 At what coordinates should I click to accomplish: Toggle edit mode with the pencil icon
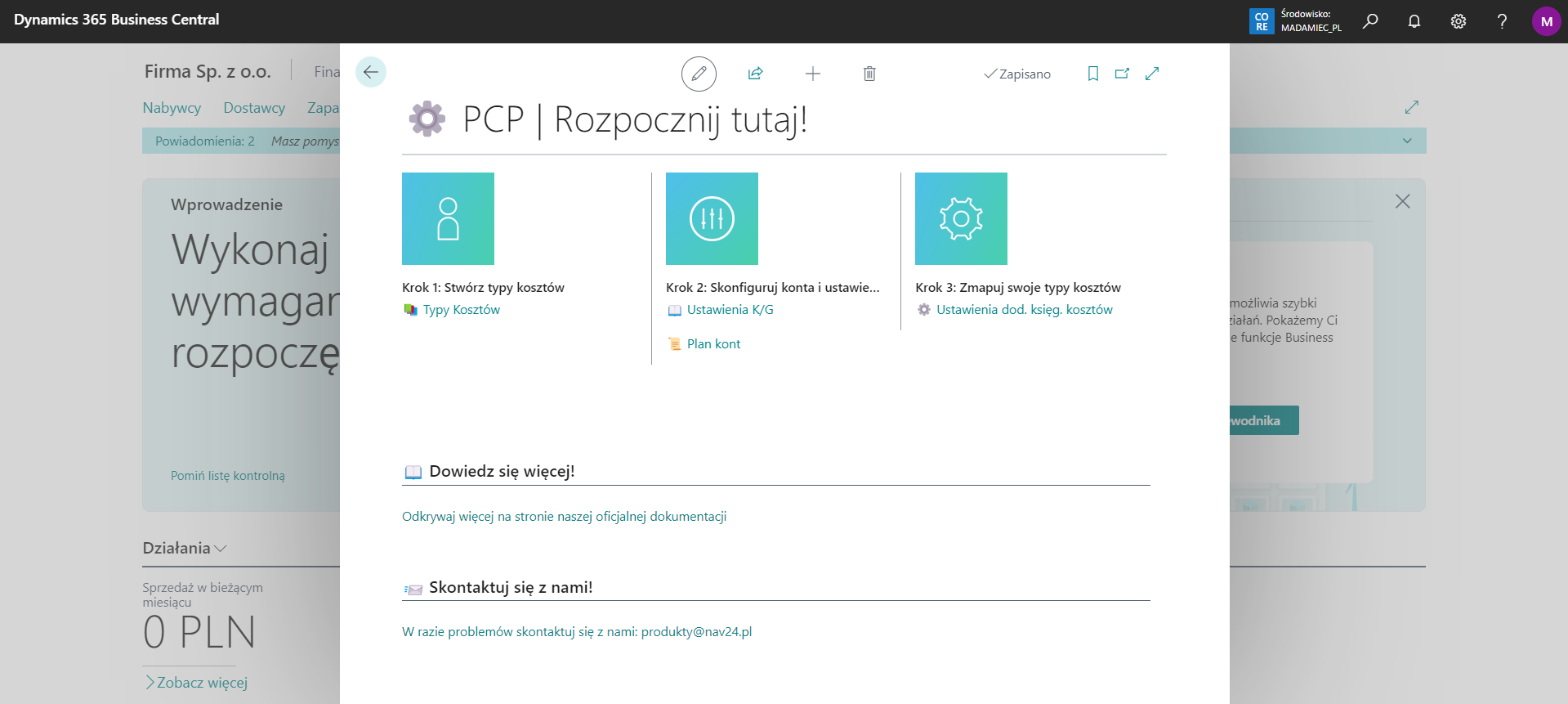699,74
